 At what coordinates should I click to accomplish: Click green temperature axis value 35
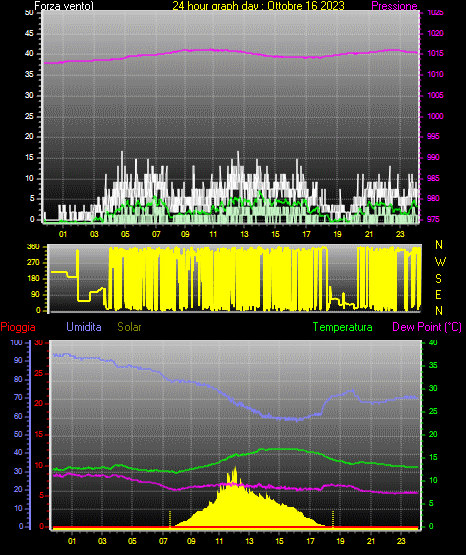click(x=433, y=365)
